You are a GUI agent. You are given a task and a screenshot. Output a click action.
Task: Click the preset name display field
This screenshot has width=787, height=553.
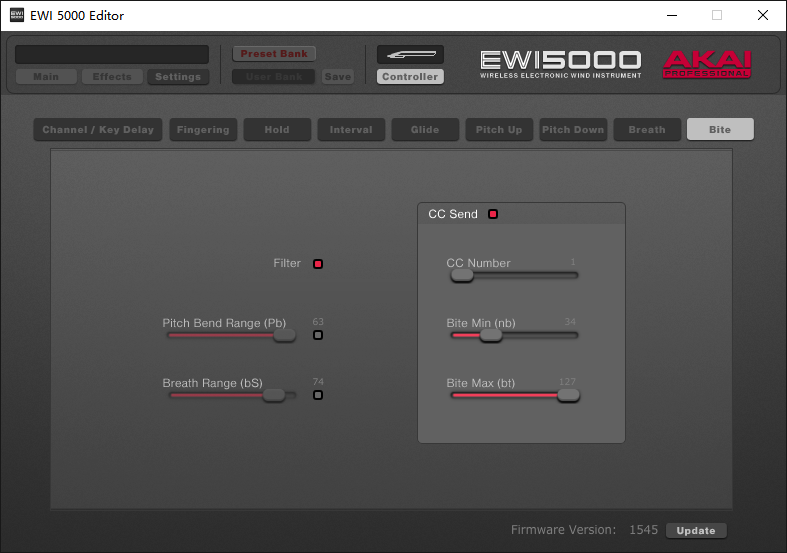coord(112,54)
